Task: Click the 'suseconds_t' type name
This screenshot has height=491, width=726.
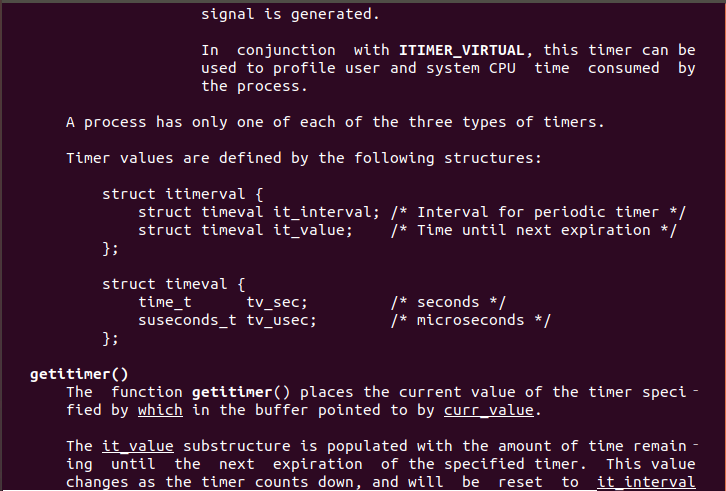Action: pyautogui.click(x=187, y=320)
